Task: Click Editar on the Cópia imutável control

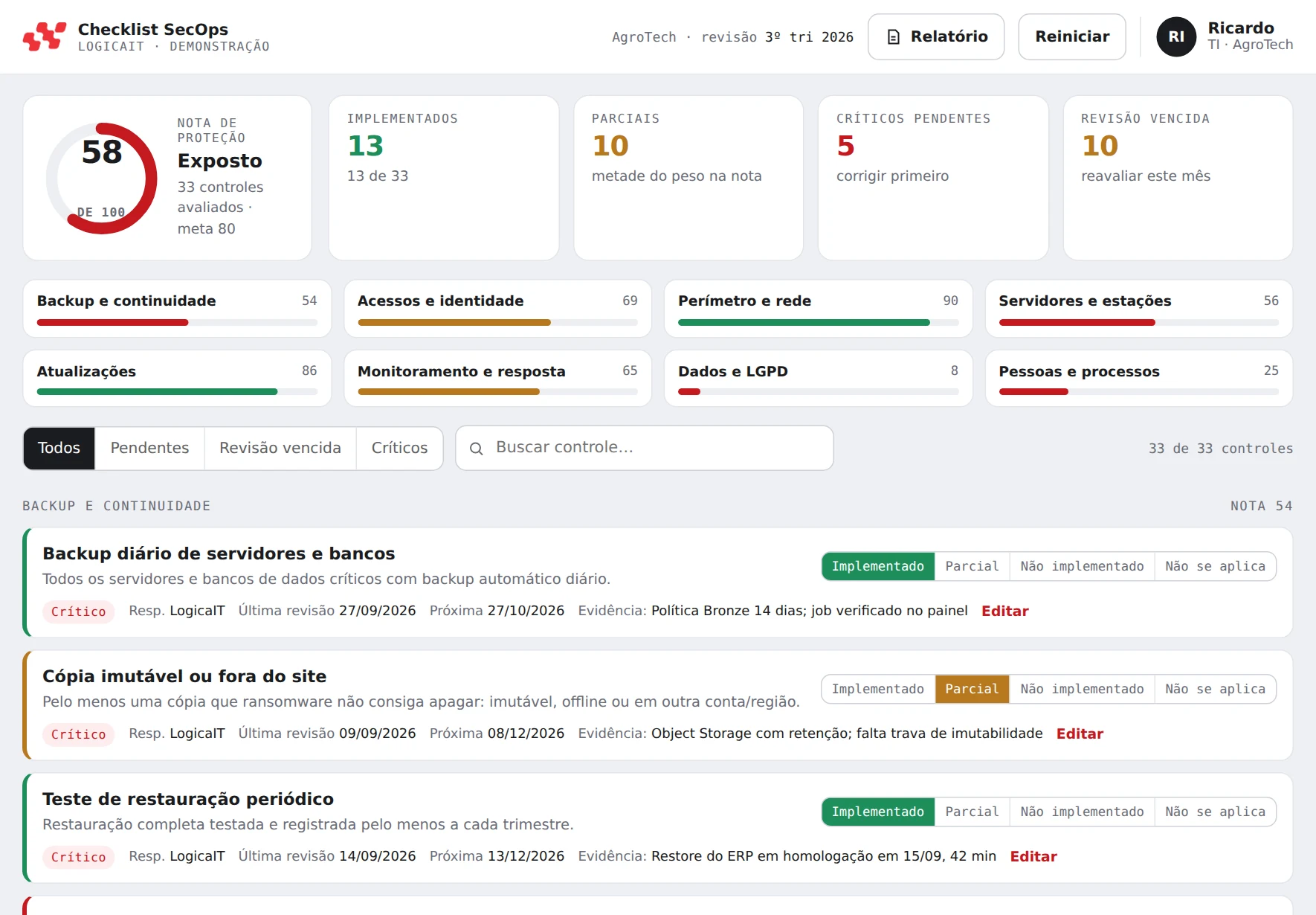Action: click(1080, 733)
